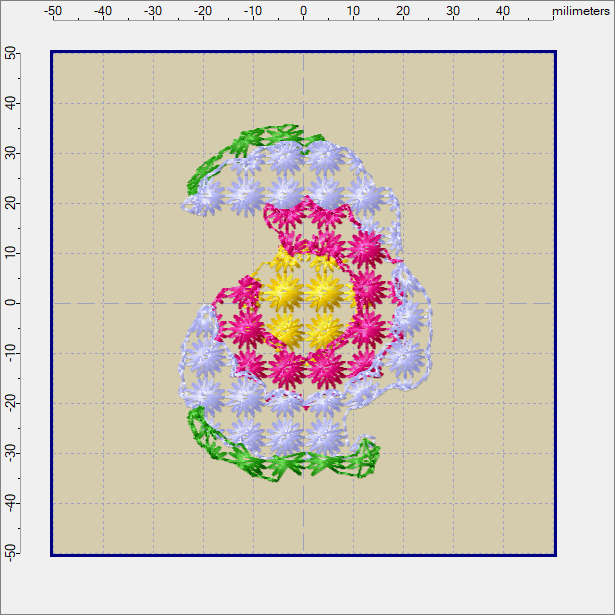Click the 20 mark on the vertical ruler
This screenshot has height=615, width=615.
[9, 203]
